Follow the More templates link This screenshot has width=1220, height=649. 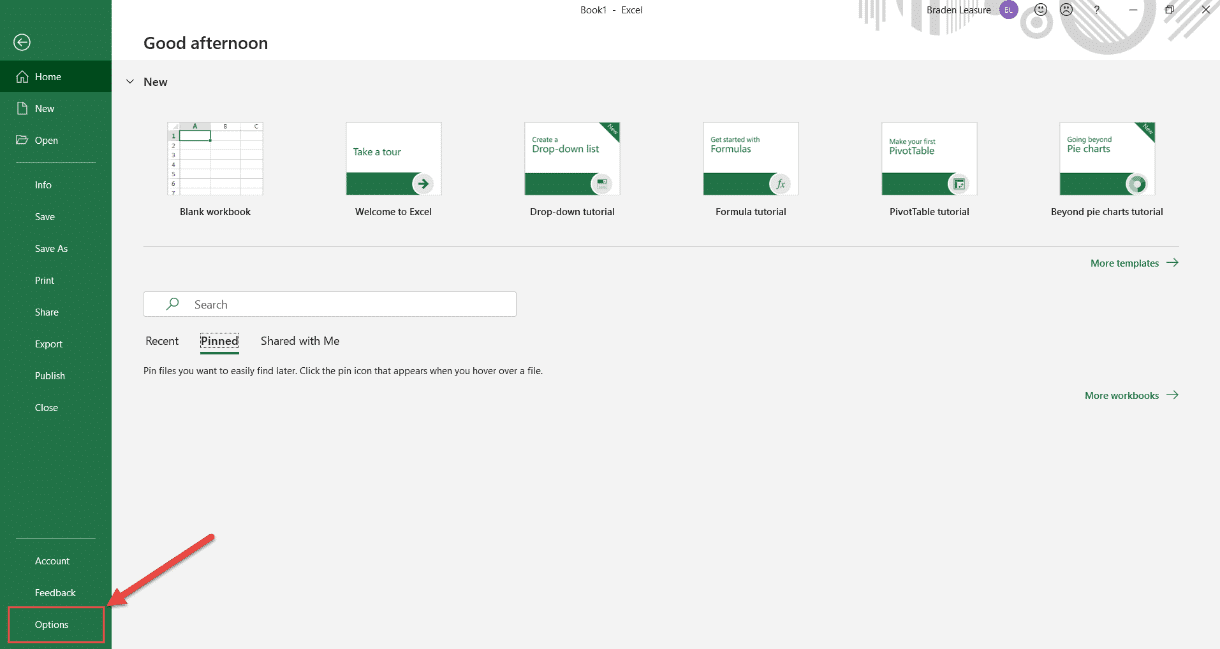pos(1134,263)
